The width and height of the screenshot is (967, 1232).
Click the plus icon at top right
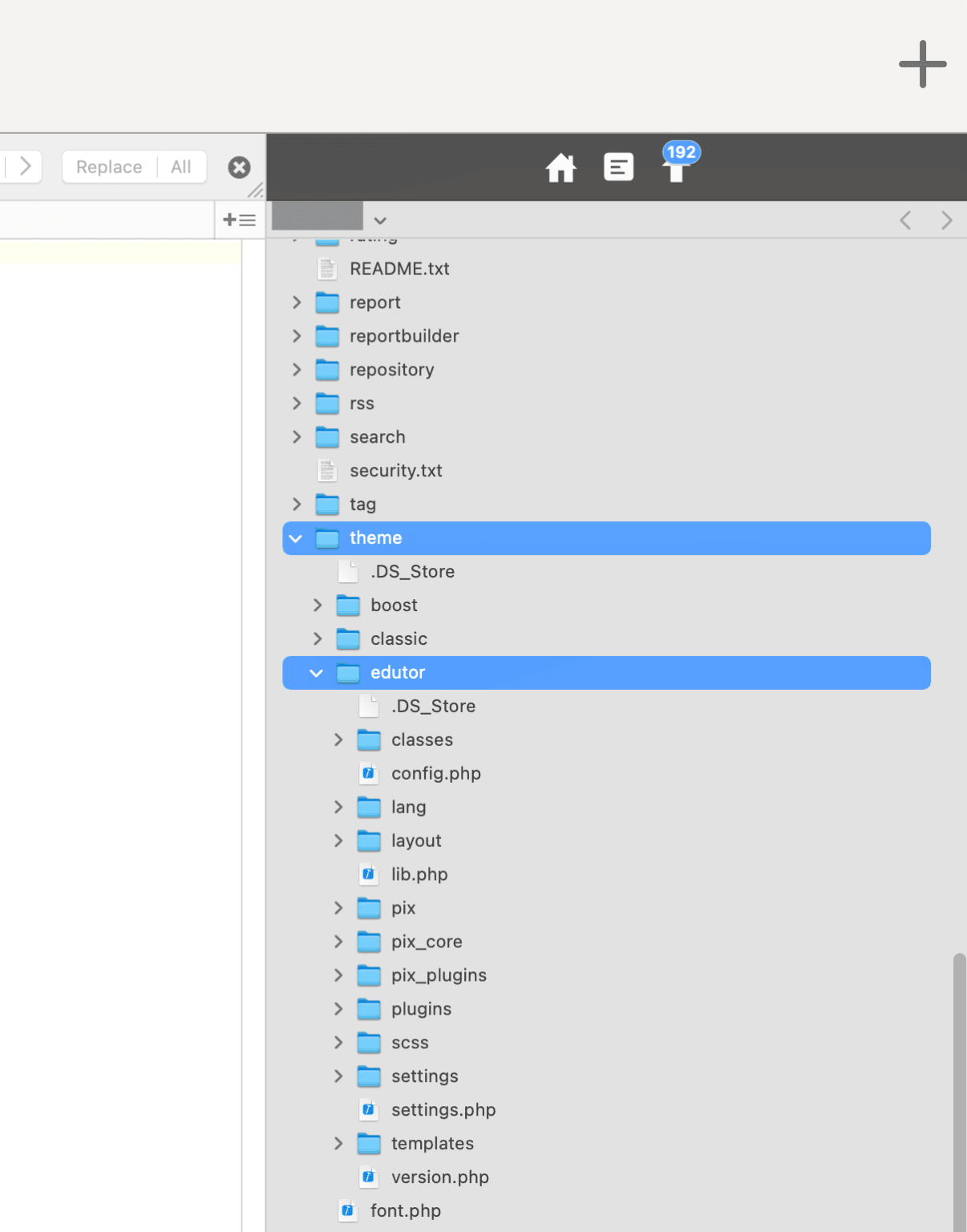coord(921,64)
